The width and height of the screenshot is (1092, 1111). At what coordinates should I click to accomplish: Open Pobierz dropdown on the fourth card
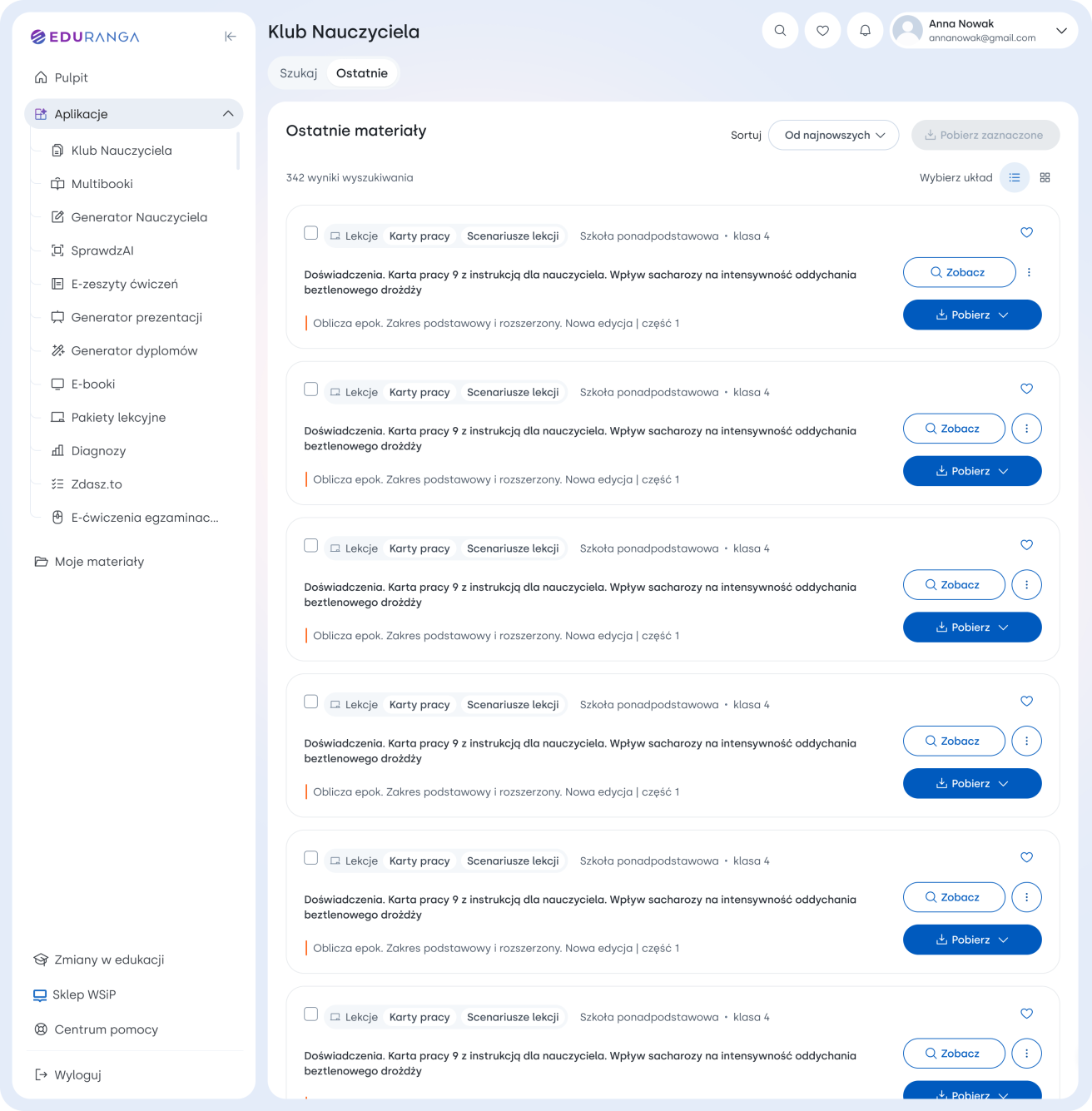972,783
